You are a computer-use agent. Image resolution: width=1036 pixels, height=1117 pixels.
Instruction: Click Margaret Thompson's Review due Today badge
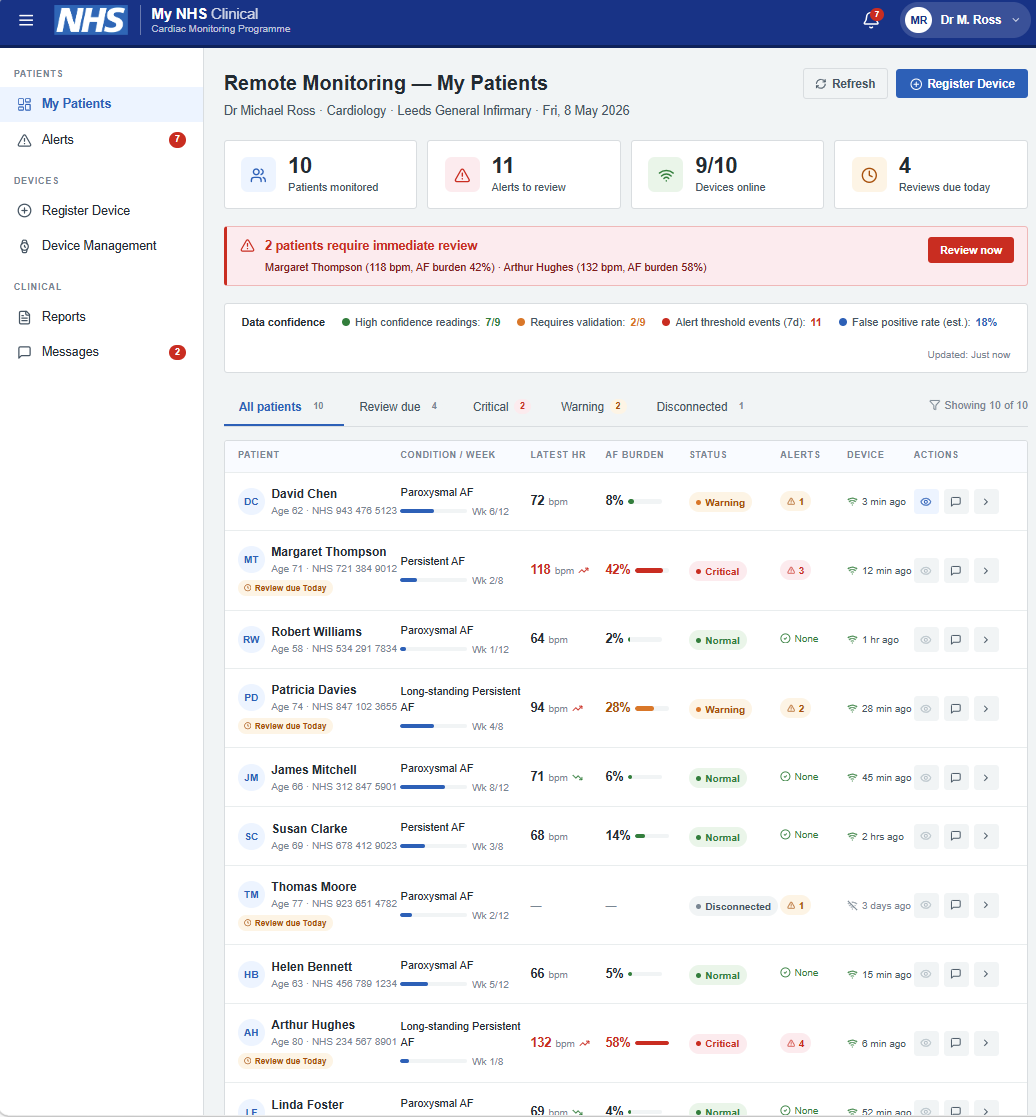(x=286, y=588)
